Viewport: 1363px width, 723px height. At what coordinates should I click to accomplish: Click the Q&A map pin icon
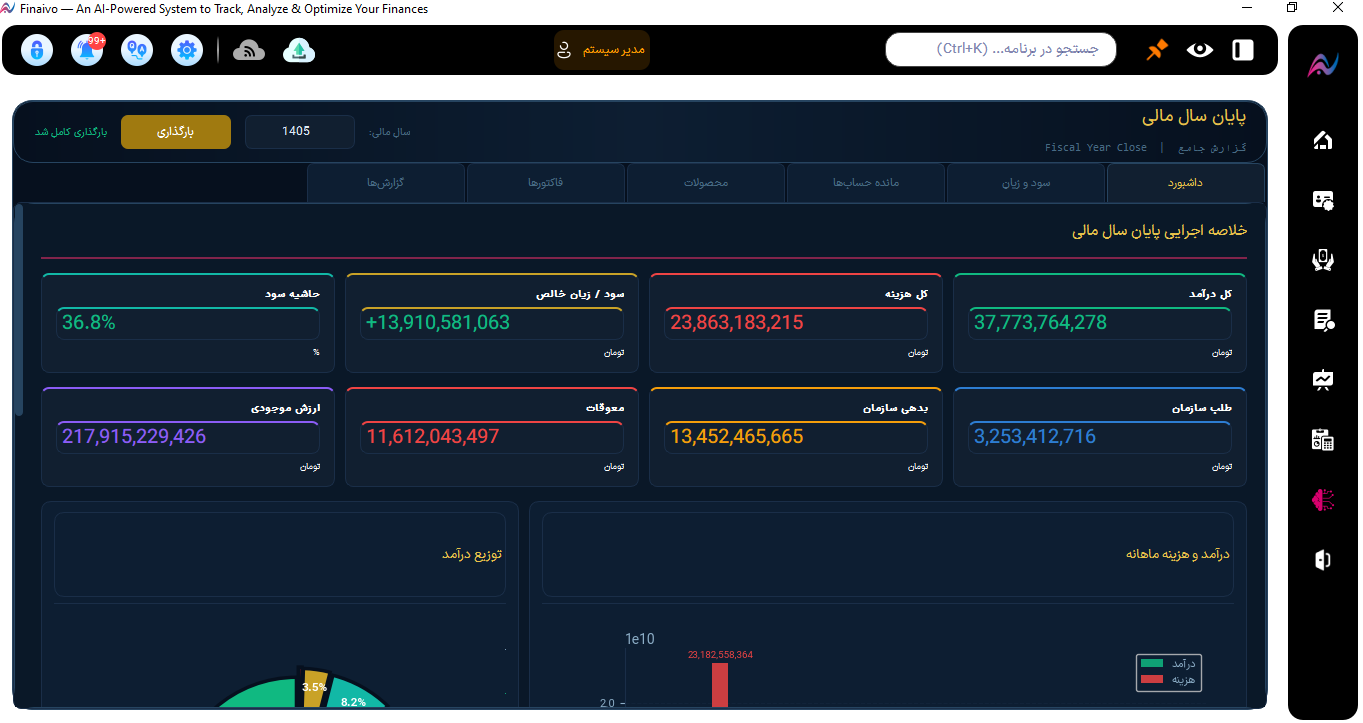coord(137,50)
